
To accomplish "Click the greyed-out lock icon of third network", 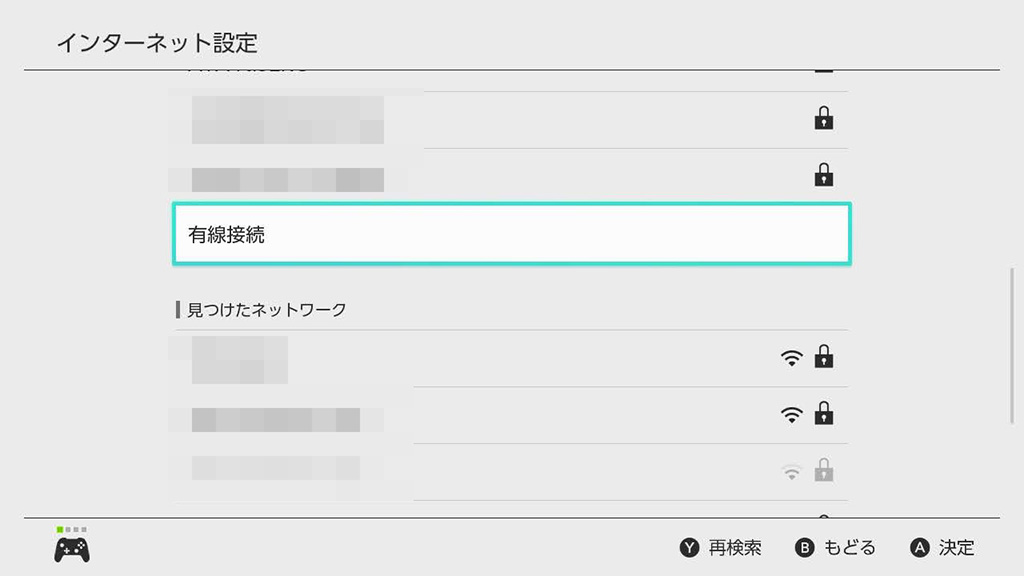I will coord(824,470).
